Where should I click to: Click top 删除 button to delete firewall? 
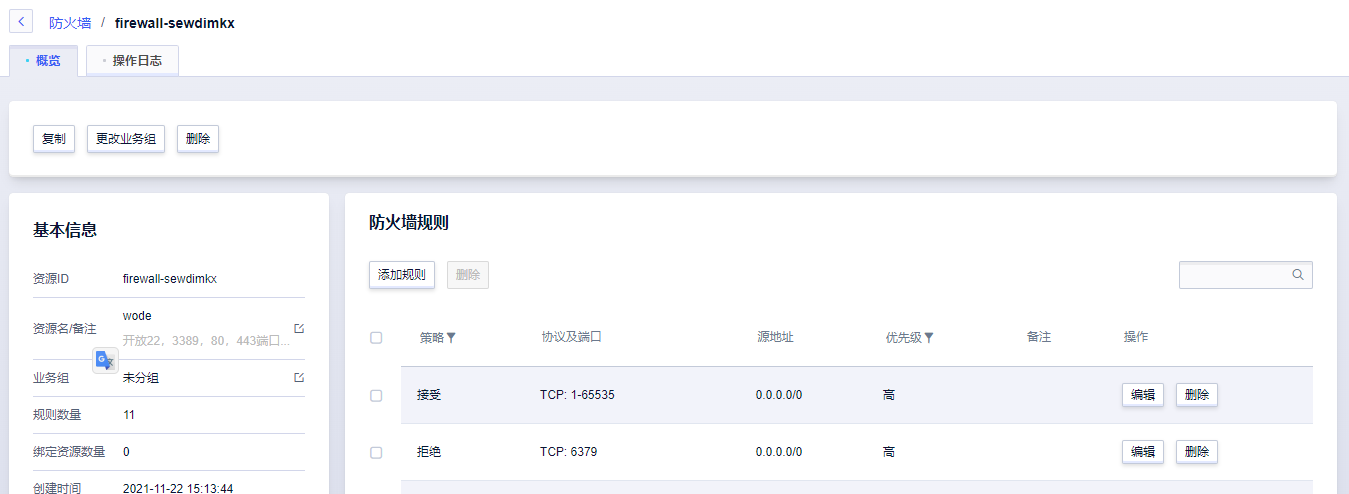point(198,139)
